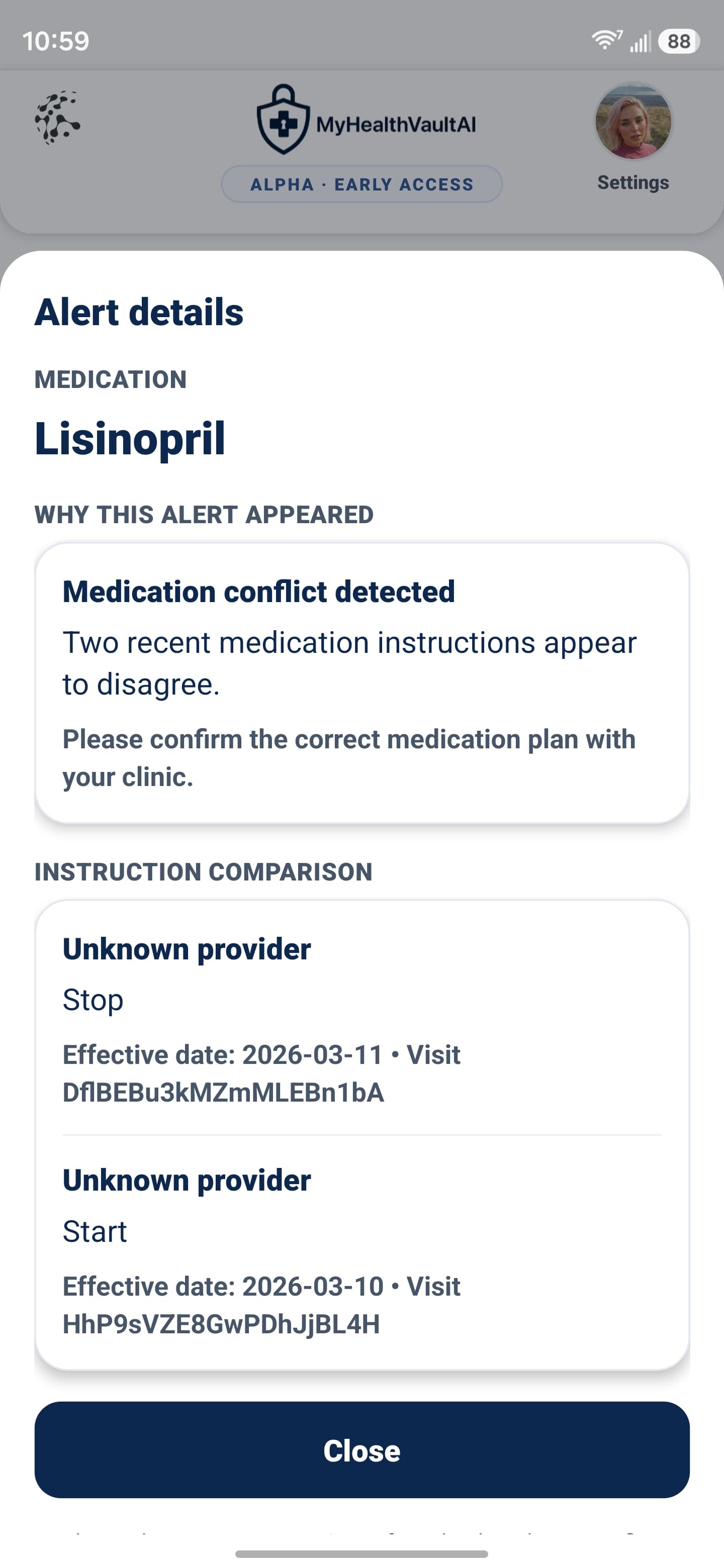Tap the Wi-Fi icon in the status bar
Screen dimensions: 724x1568
click(x=605, y=40)
